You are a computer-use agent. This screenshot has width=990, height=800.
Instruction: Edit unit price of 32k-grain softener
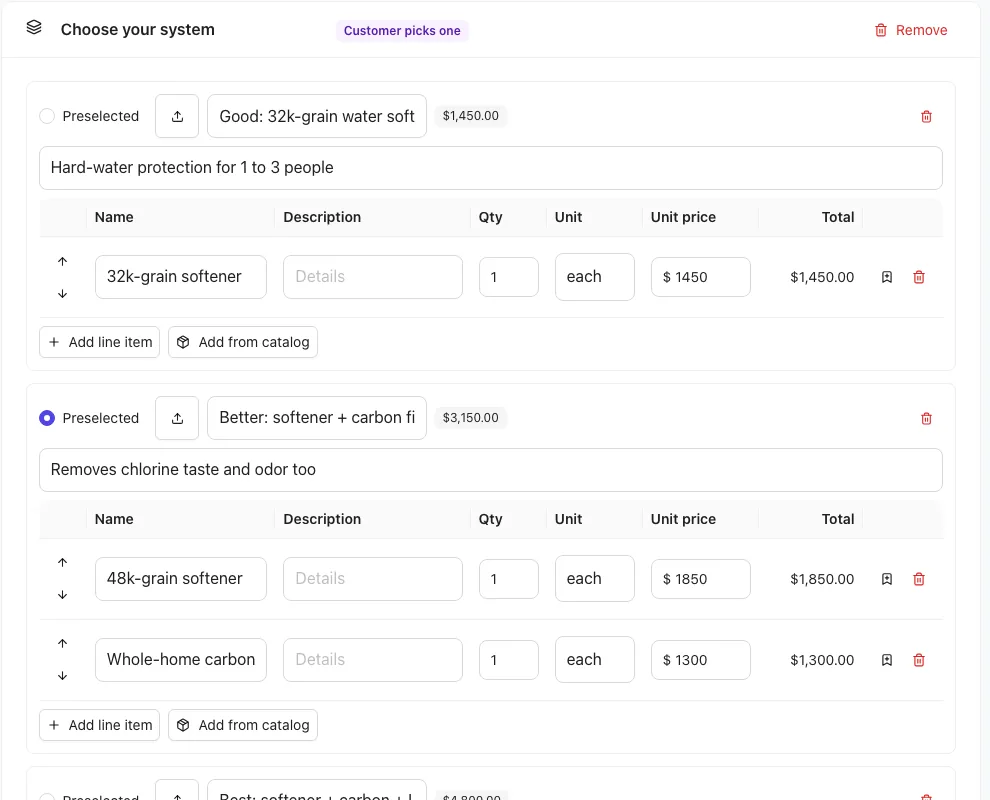click(x=701, y=277)
